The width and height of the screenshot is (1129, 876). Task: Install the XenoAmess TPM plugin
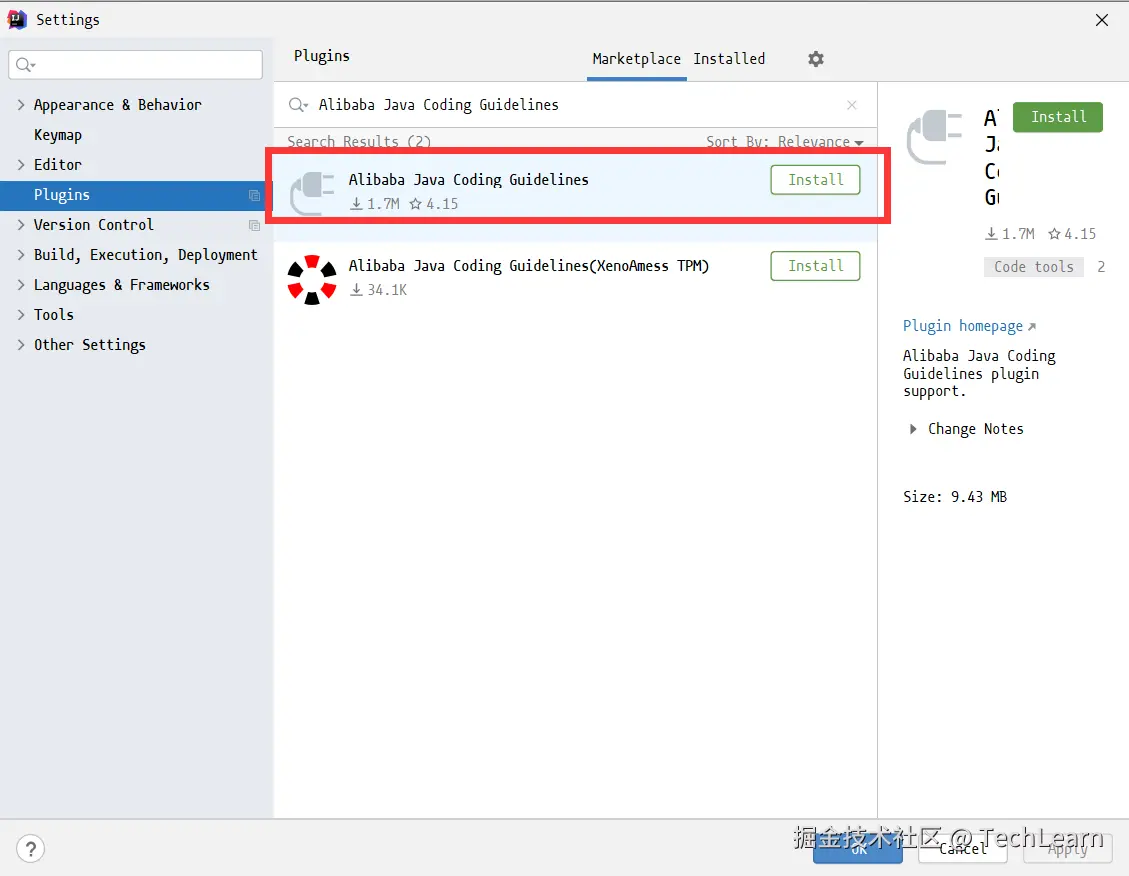pyautogui.click(x=815, y=266)
